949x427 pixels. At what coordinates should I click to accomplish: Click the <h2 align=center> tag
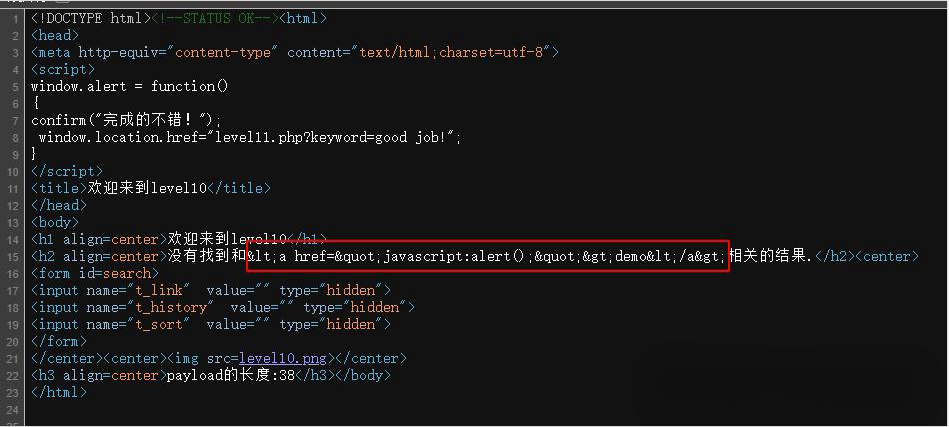[99, 256]
